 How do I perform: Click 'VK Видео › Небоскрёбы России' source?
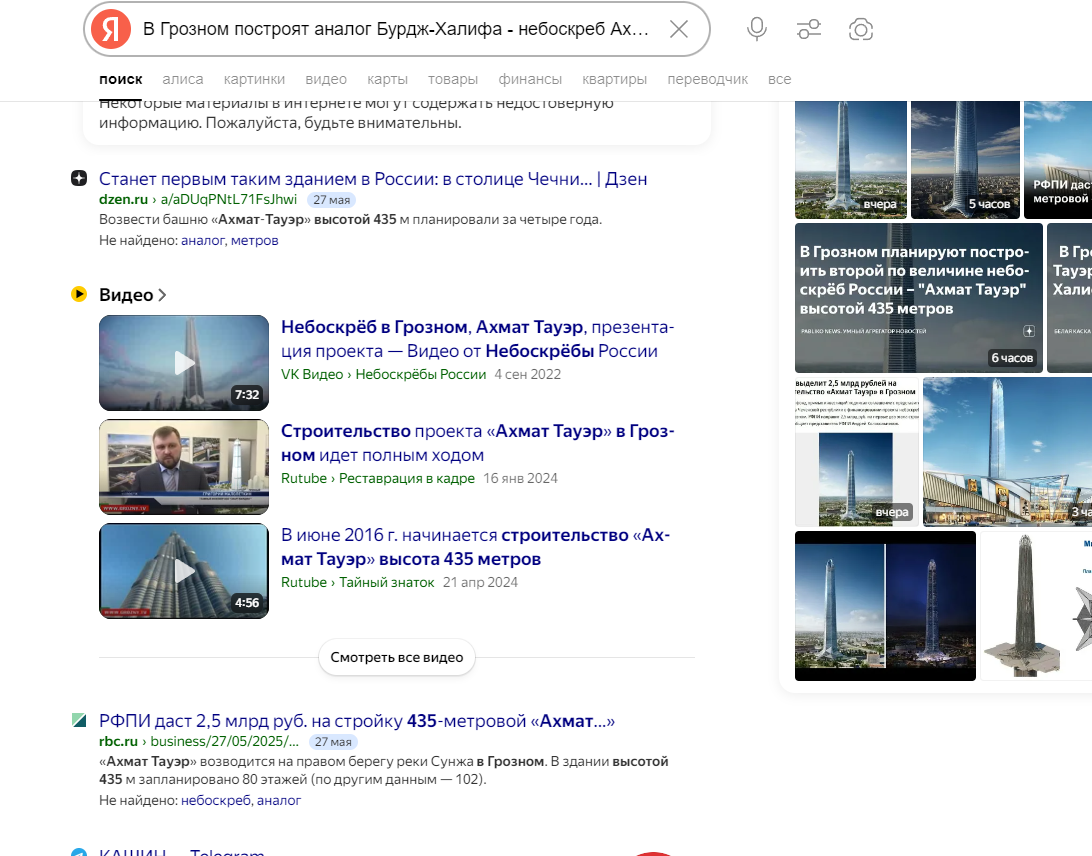(x=383, y=375)
